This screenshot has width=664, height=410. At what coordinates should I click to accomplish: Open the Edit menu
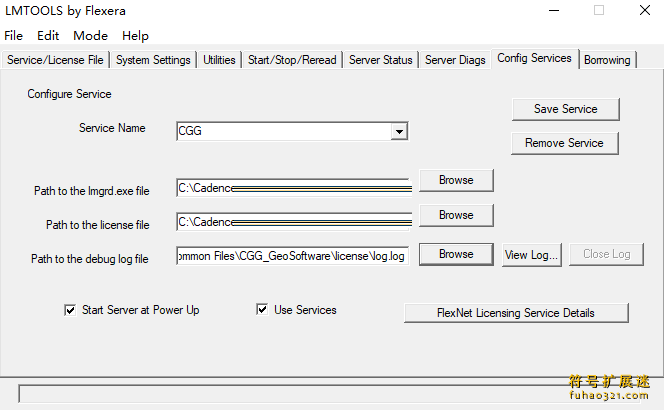48,36
